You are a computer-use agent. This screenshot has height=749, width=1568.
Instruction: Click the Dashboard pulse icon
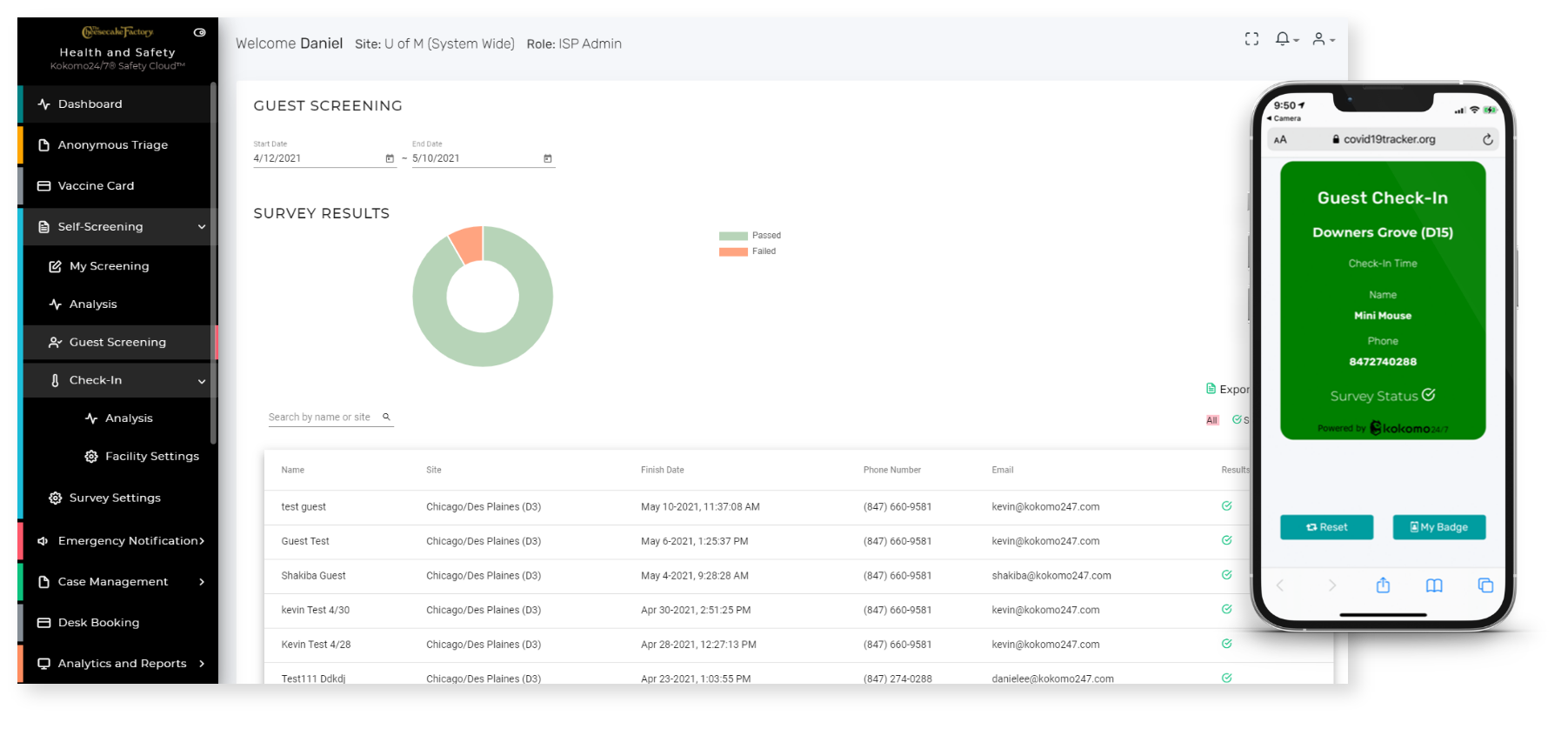[x=43, y=104]
